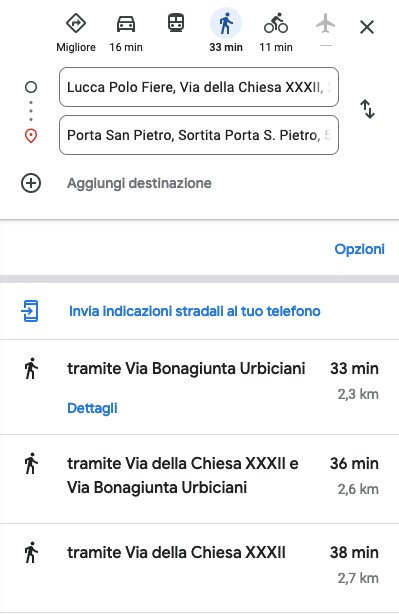399x615 pixels.
Task: Select the Migliore best travel mode icon
Action: click(x=76, y=24)
